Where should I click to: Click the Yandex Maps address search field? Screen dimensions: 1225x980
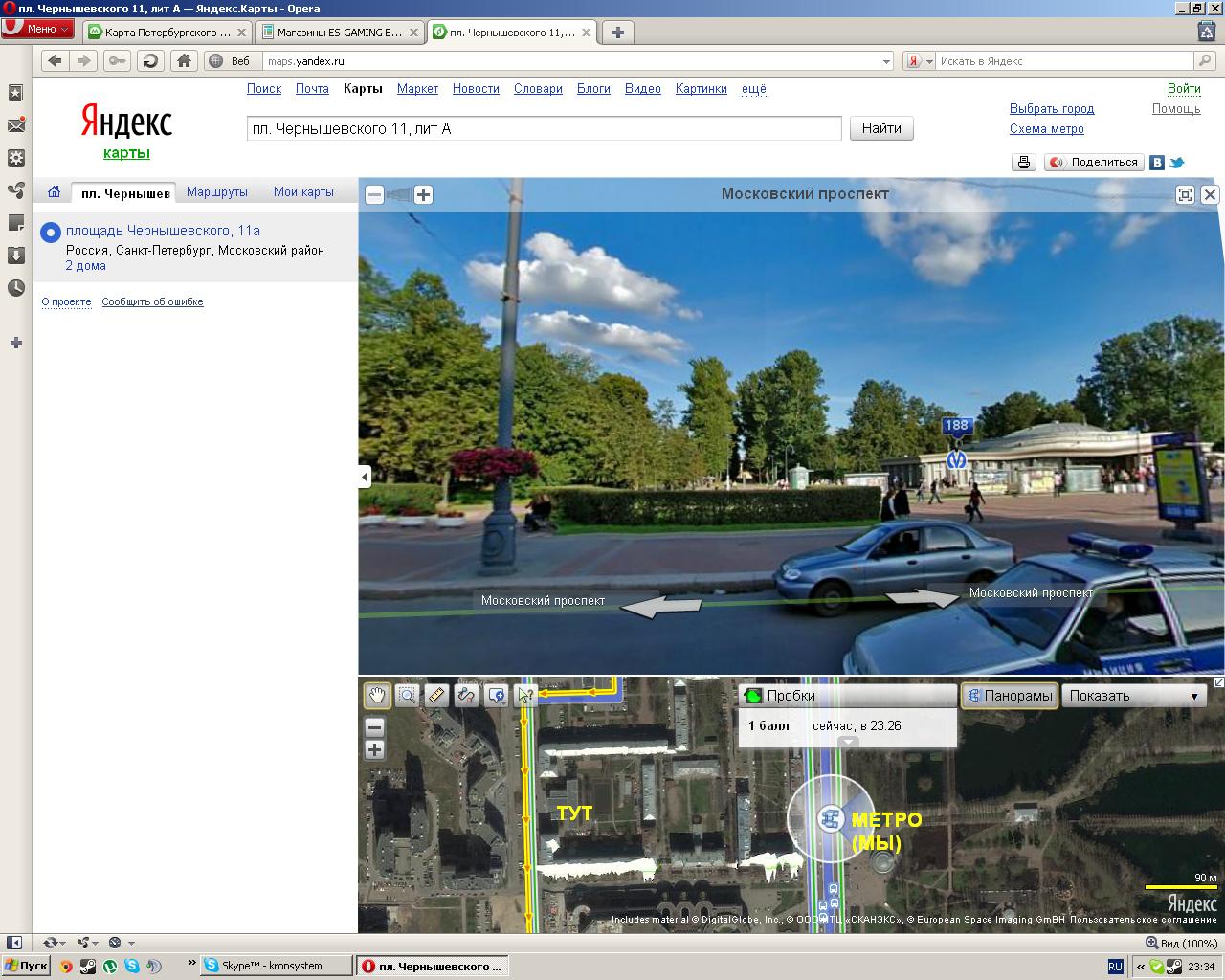tap(544, 128)
